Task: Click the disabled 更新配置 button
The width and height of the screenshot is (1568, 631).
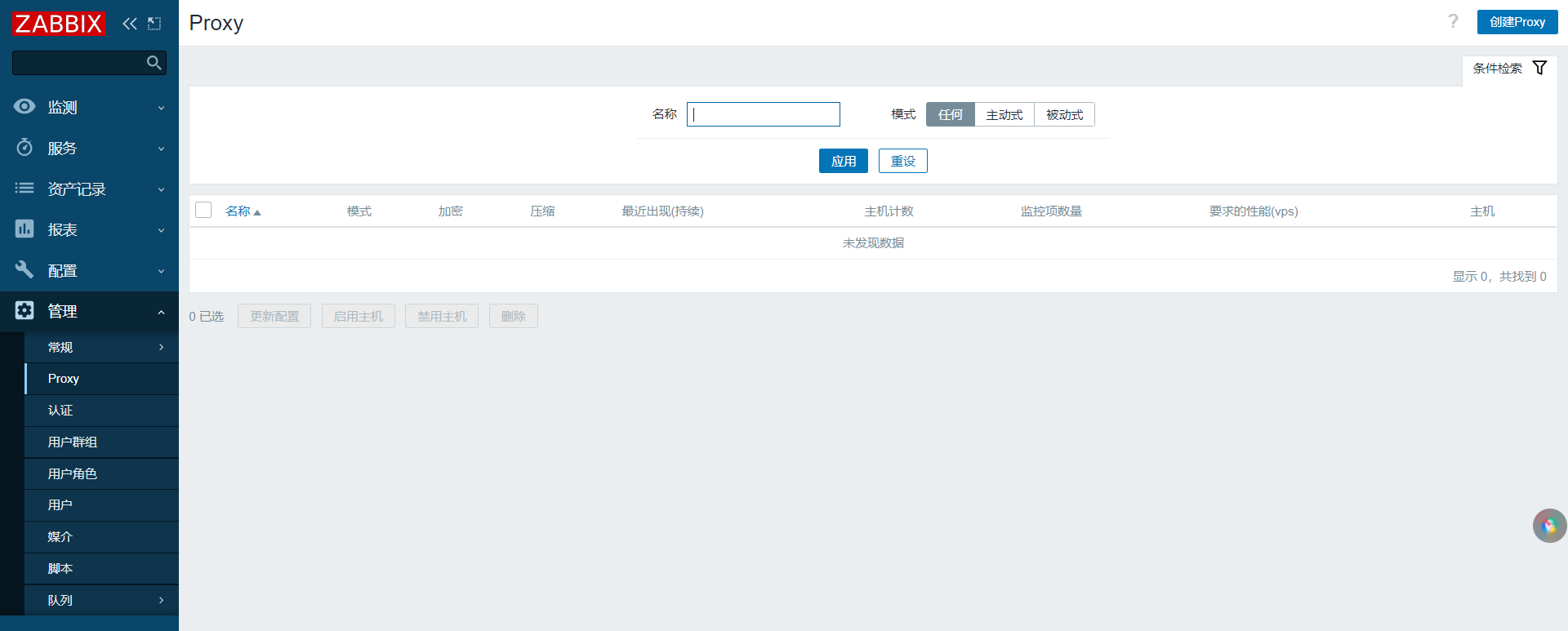Action: coord(274,316)
